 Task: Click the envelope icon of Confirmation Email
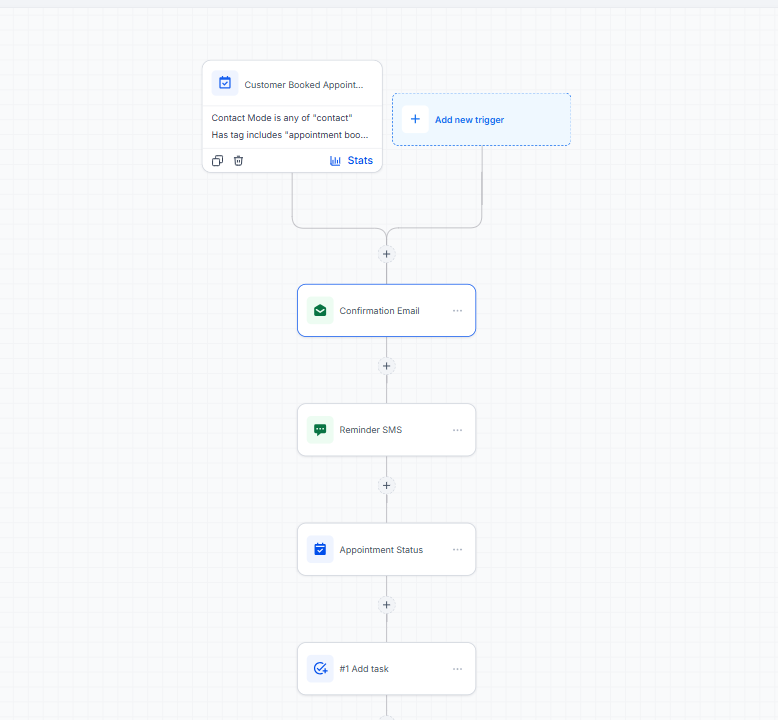pos(320,311)
